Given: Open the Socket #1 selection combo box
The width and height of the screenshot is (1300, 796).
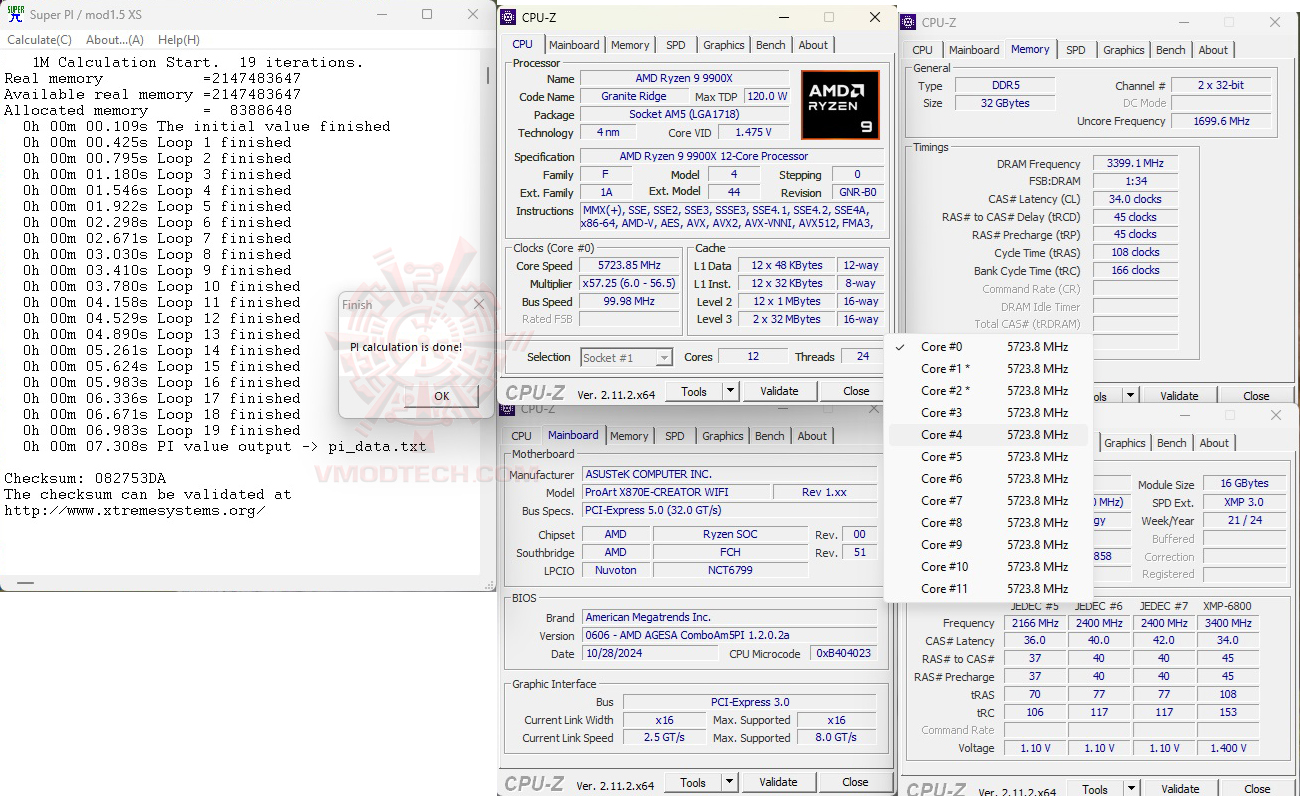Looking at the screenshot, I should click(x=626, y=357).
